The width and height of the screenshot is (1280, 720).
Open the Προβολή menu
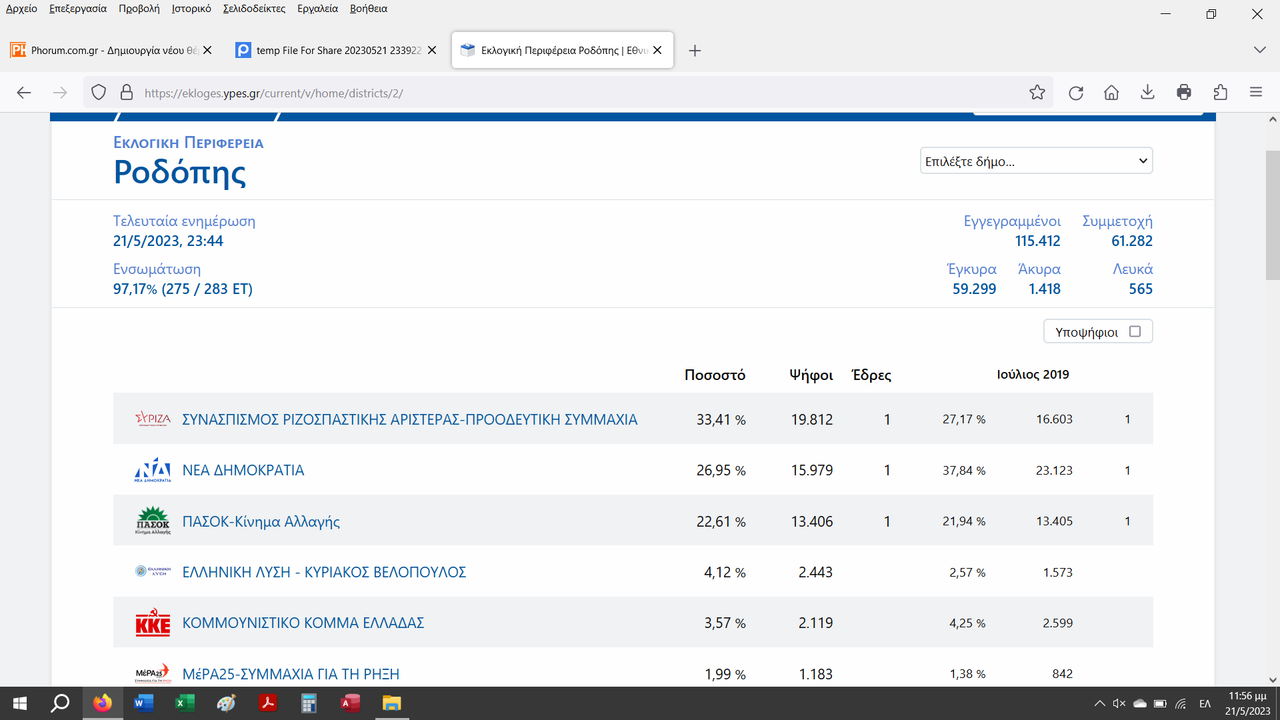point(139,9)
